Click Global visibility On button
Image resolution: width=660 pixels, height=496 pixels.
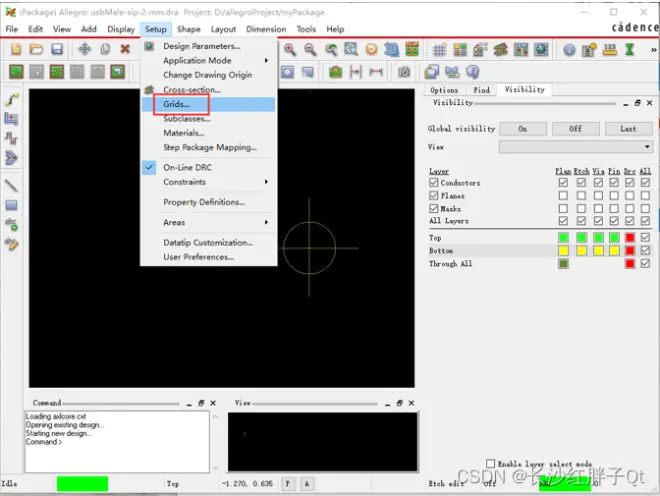(523, 129)
